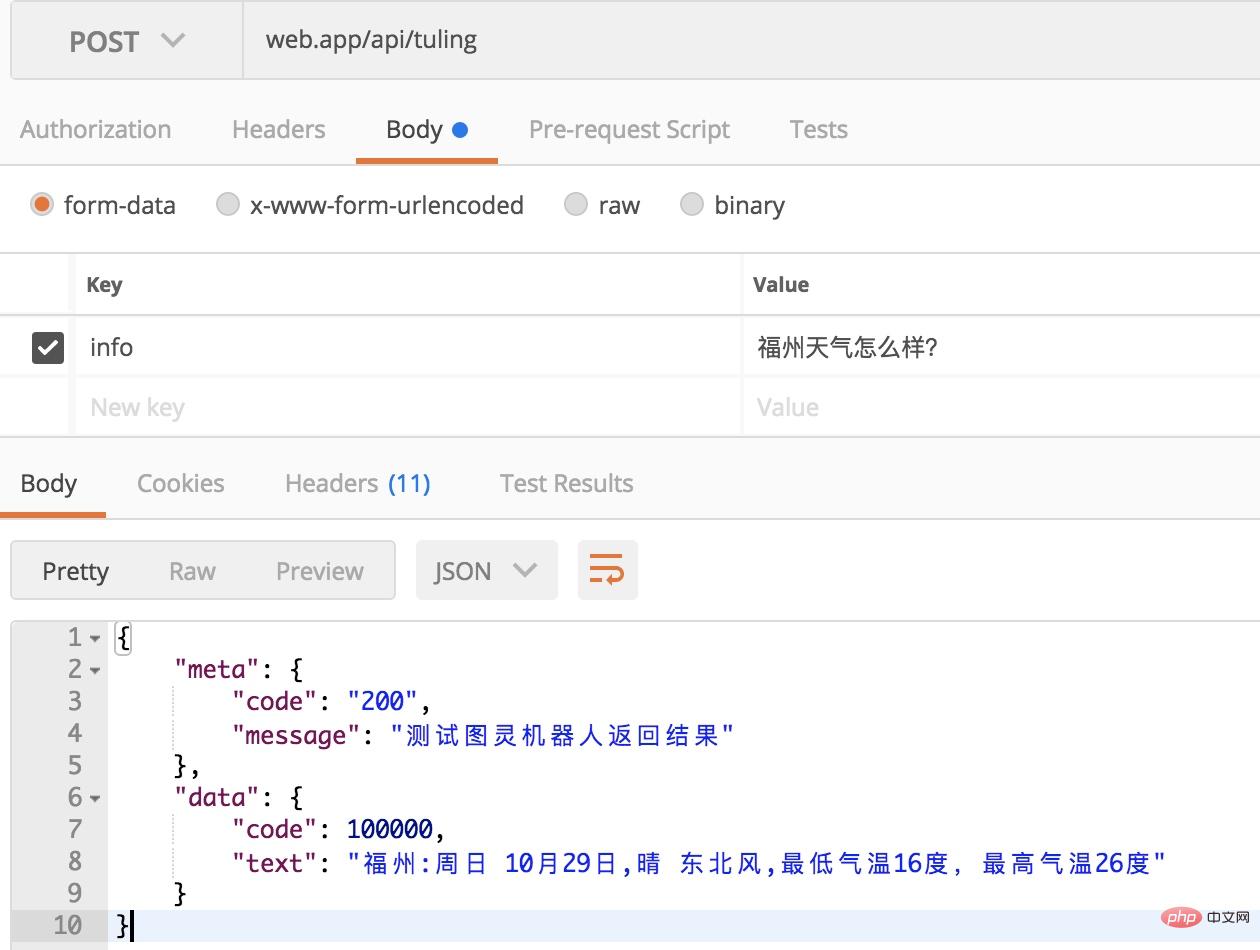1260x950 pixels.
Task: Collapse the "meta" object fold arrow
Action: (95, 670)
